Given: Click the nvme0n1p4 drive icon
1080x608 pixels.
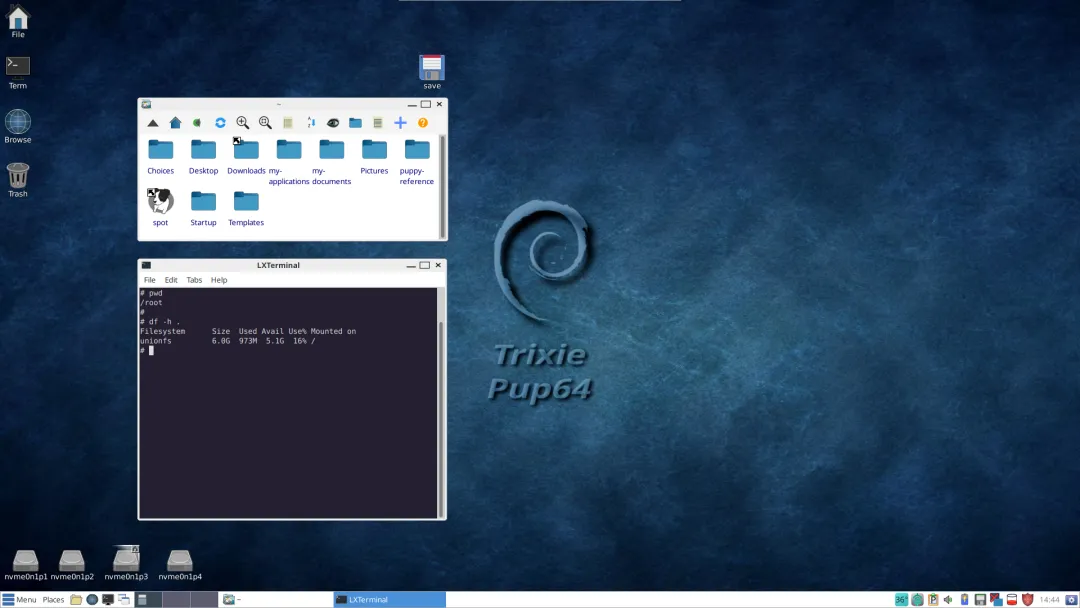Looking at the screenshot, I should (x=180, y=565).
